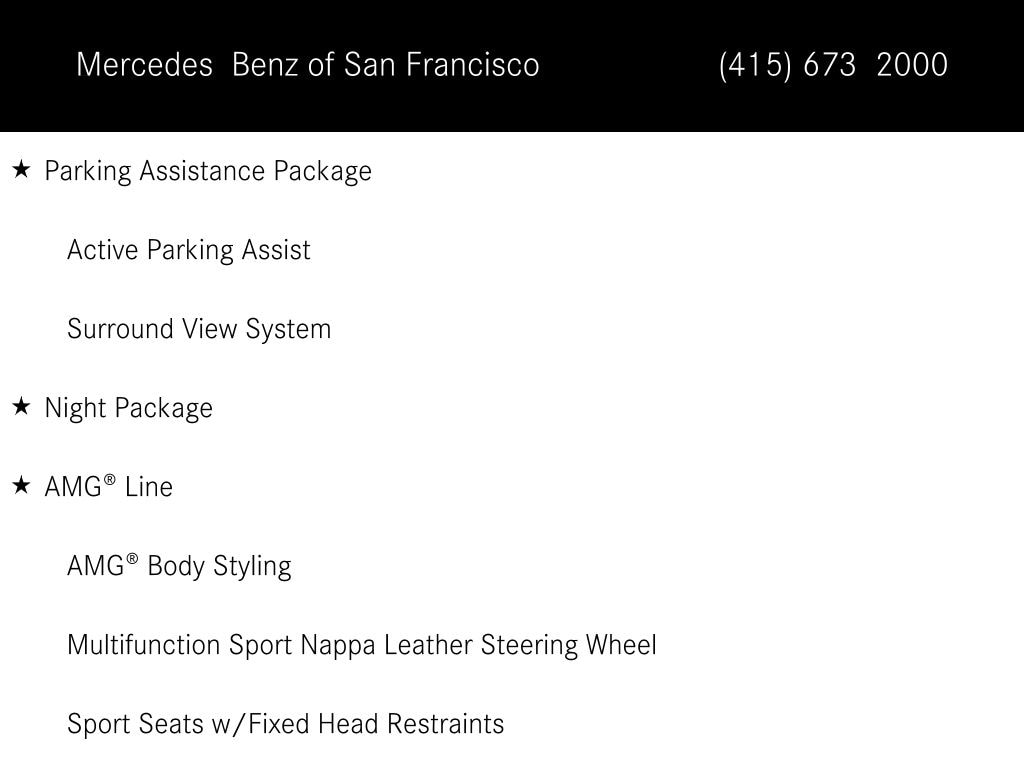Click the AMG Body Styling item

(x=179, y=566)
